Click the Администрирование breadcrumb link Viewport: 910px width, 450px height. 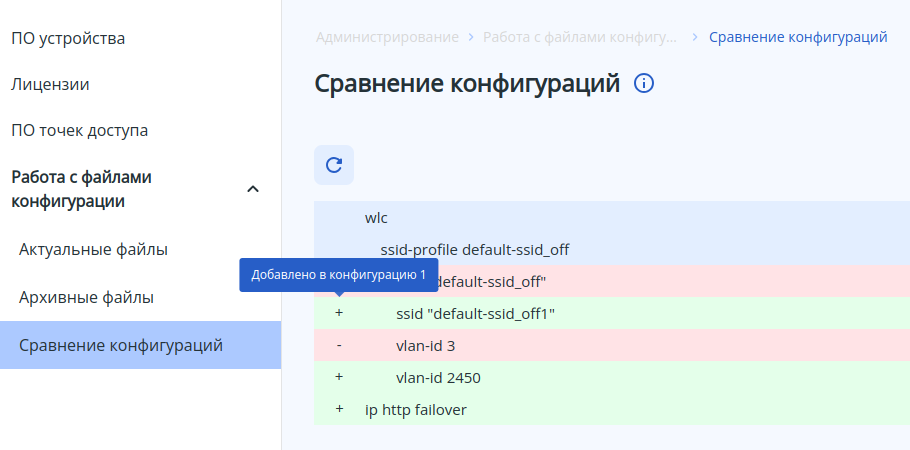click(x=387, y=37)
